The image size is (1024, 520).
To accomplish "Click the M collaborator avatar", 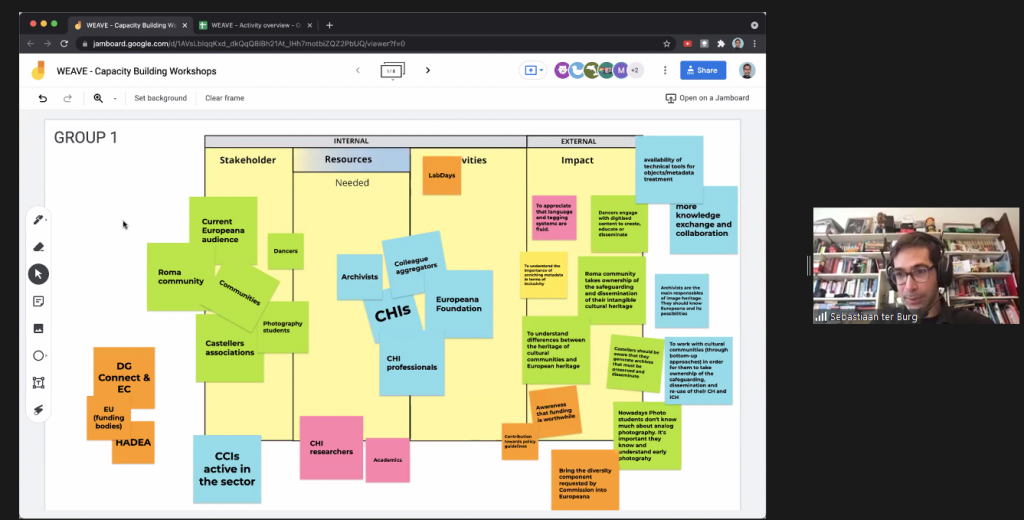I will click(621, 71).
